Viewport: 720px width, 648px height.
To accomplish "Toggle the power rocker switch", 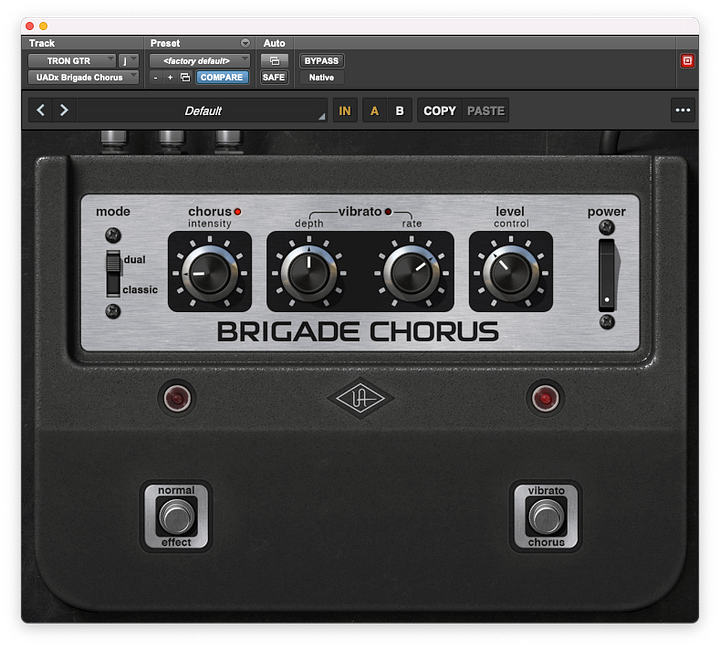I will (607, 275).
